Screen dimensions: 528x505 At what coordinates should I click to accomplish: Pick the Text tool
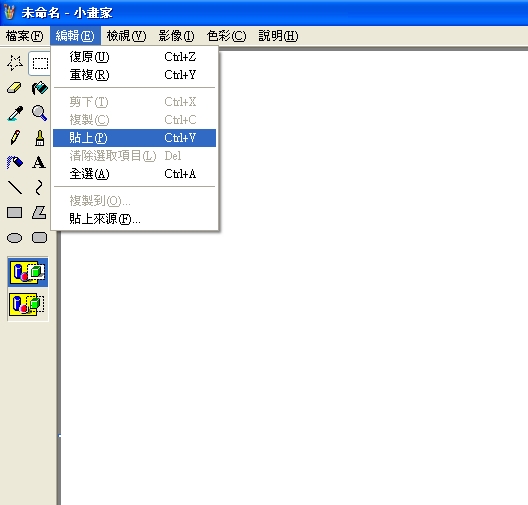pyautogui.click(x=40, y=163)
